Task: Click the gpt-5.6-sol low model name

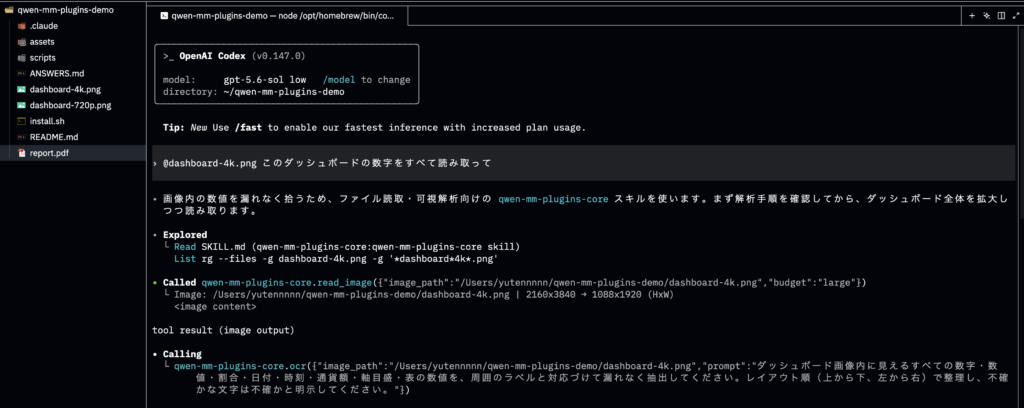Action: [x=265, y=80]
